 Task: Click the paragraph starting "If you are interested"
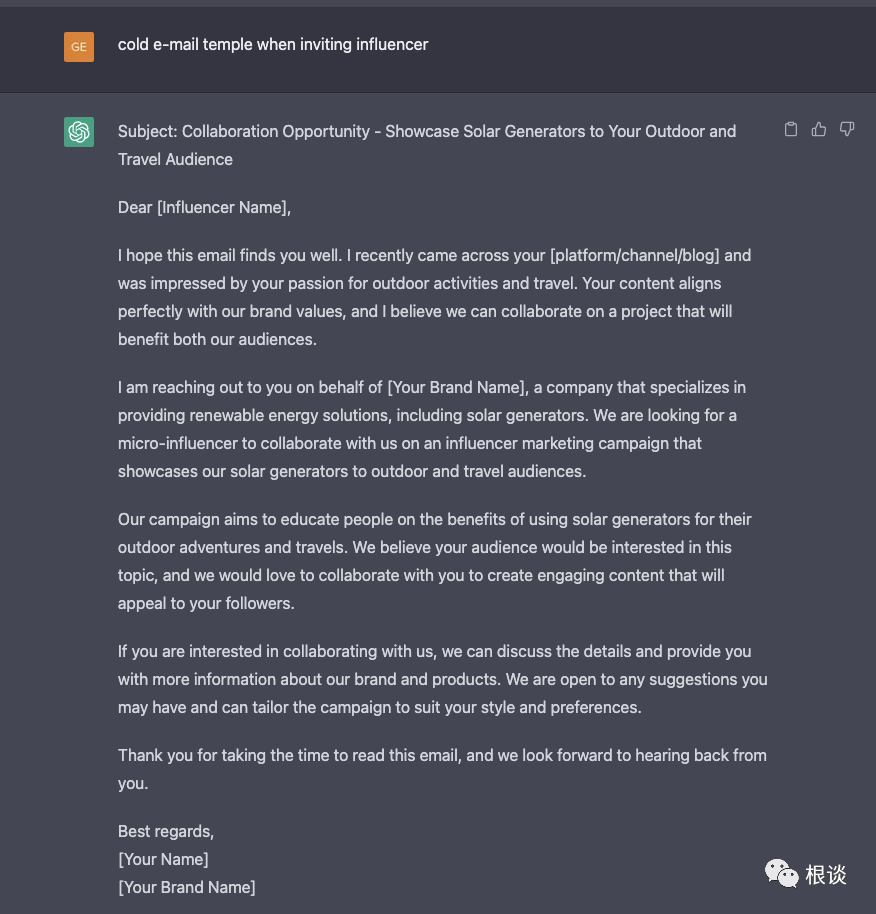click(x=442, y=679)
